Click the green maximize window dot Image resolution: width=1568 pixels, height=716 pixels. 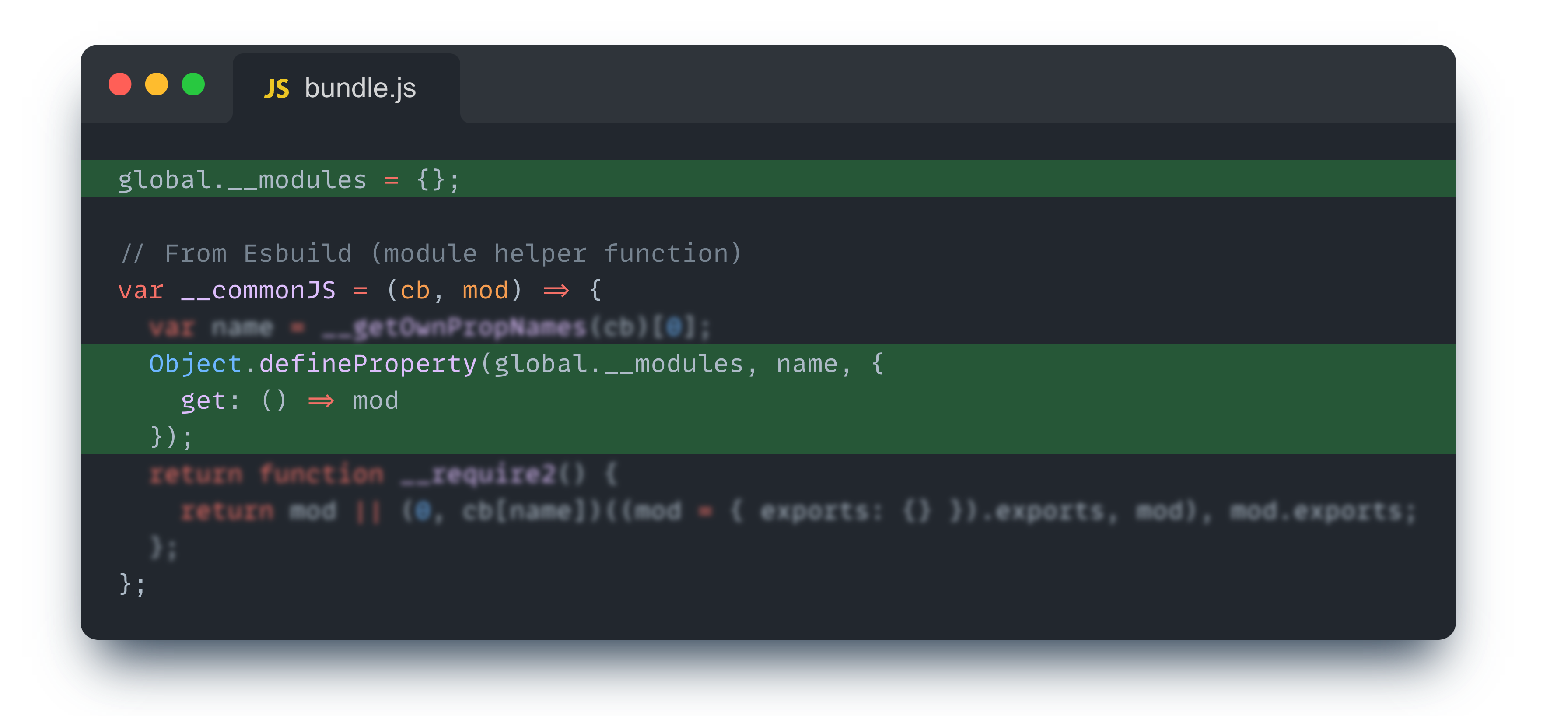[193, 84]
